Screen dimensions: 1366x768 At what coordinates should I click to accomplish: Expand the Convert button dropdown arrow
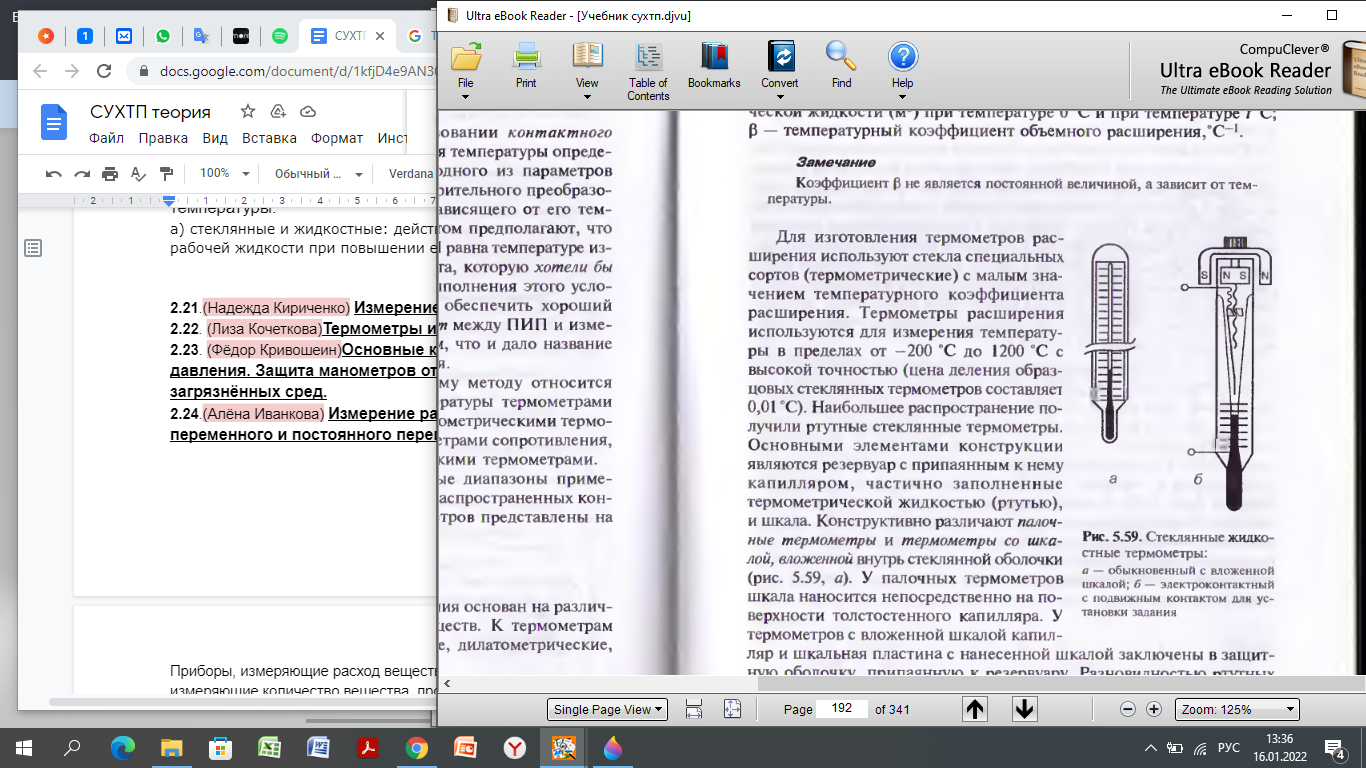pos(780,97)
